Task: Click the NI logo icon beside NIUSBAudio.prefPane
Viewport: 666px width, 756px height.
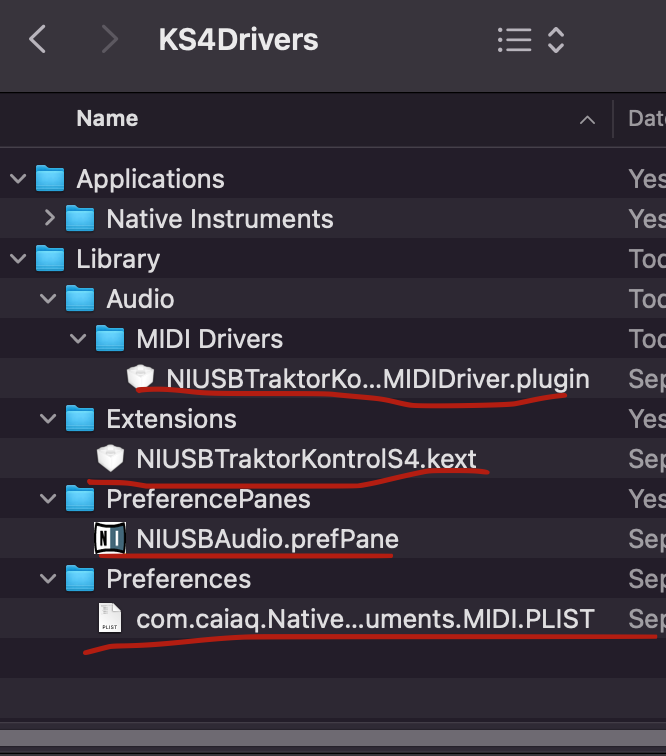Action: point(109,539)
